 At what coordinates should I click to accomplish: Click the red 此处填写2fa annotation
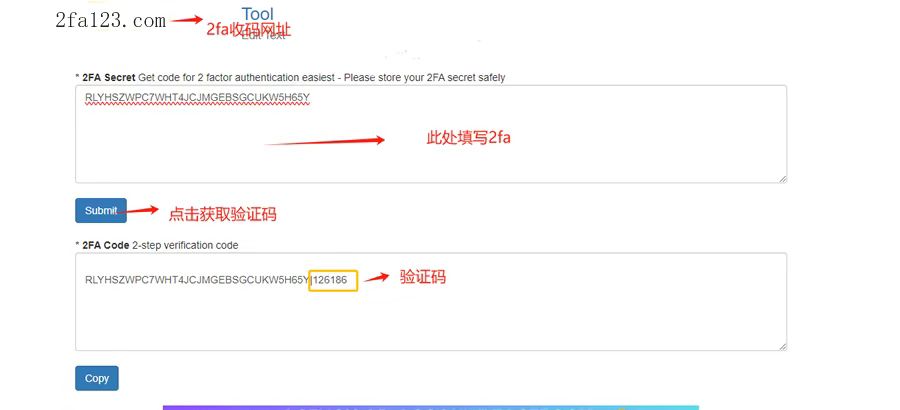[468, 138]
